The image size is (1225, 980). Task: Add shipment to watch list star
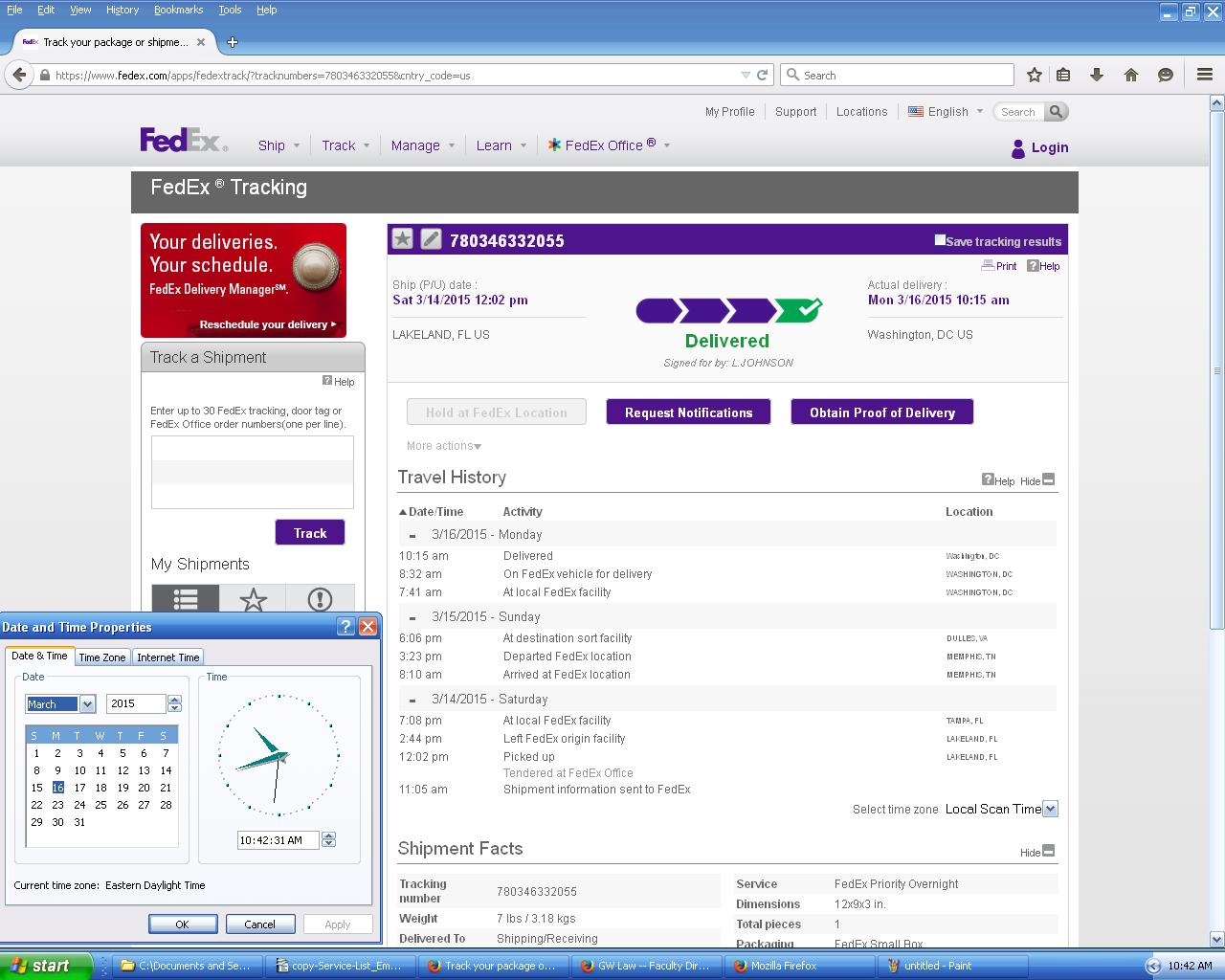click(402, 239)
